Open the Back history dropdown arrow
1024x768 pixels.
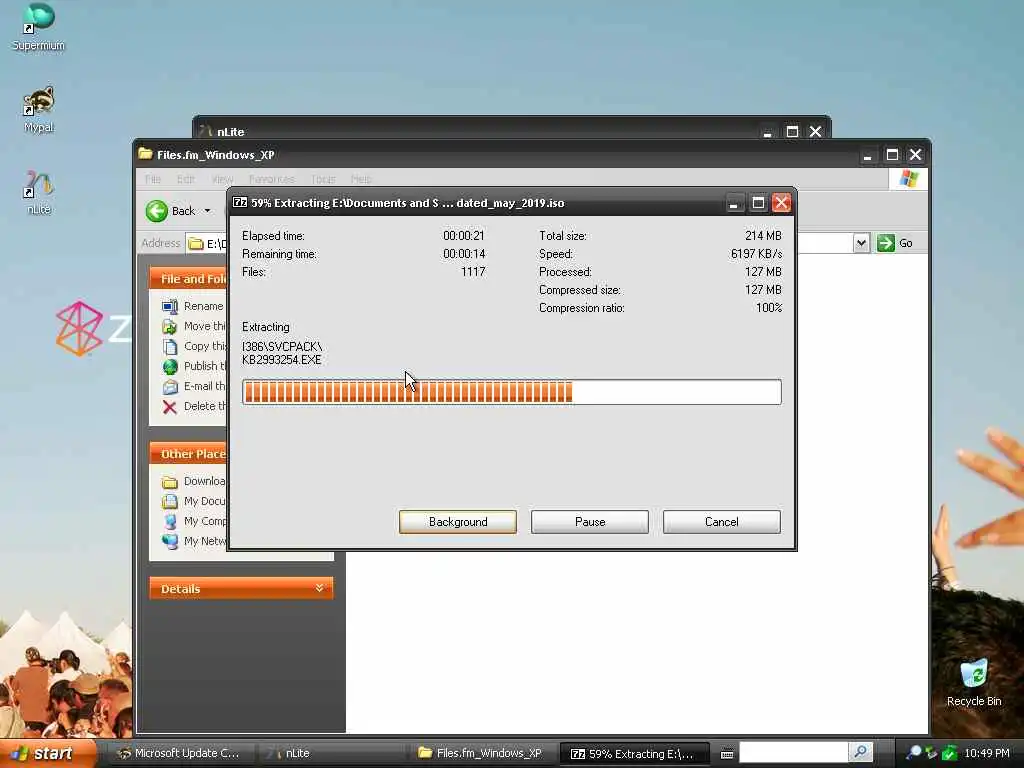click(208, 211)
